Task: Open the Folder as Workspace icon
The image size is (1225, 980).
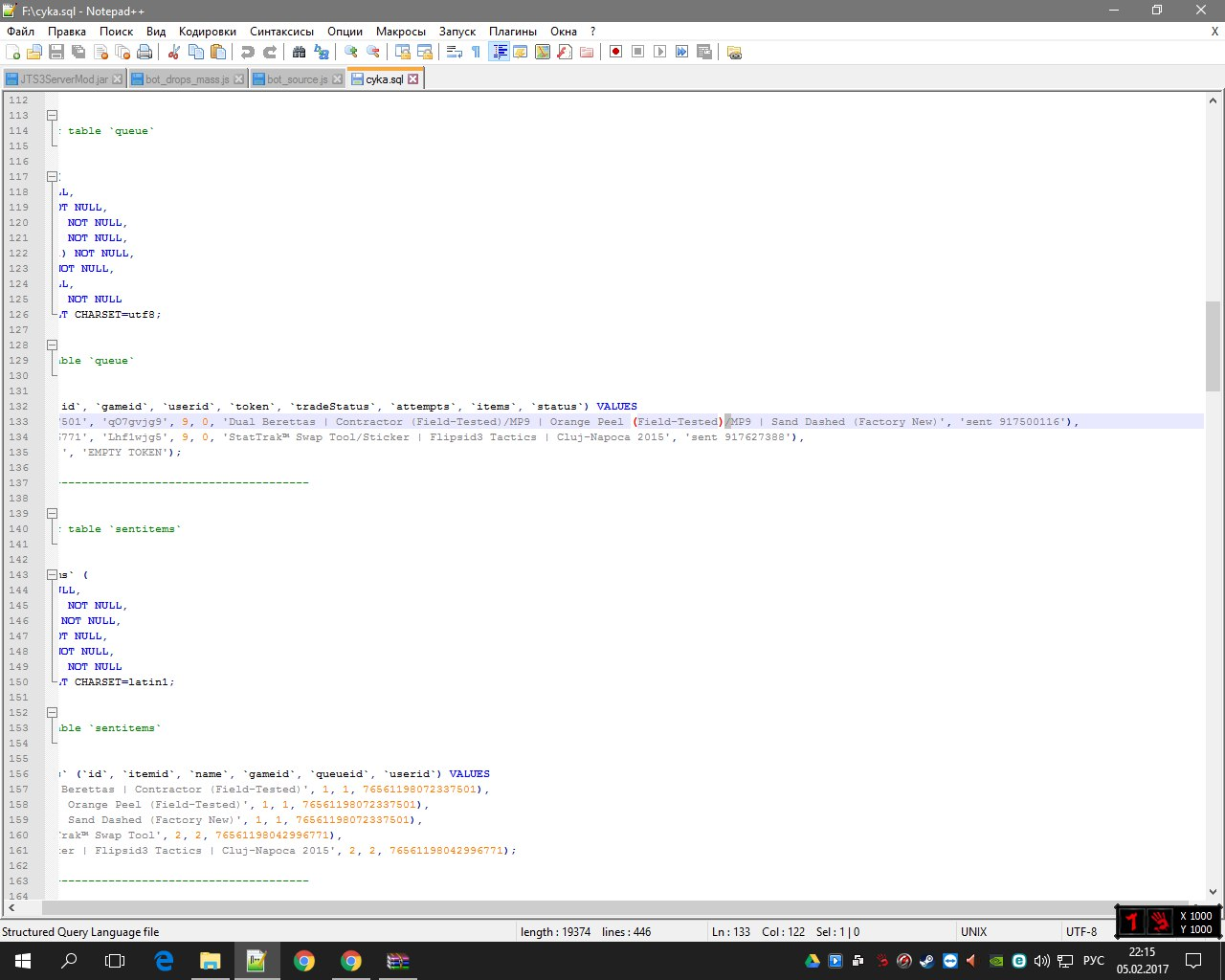Action: 587,52
